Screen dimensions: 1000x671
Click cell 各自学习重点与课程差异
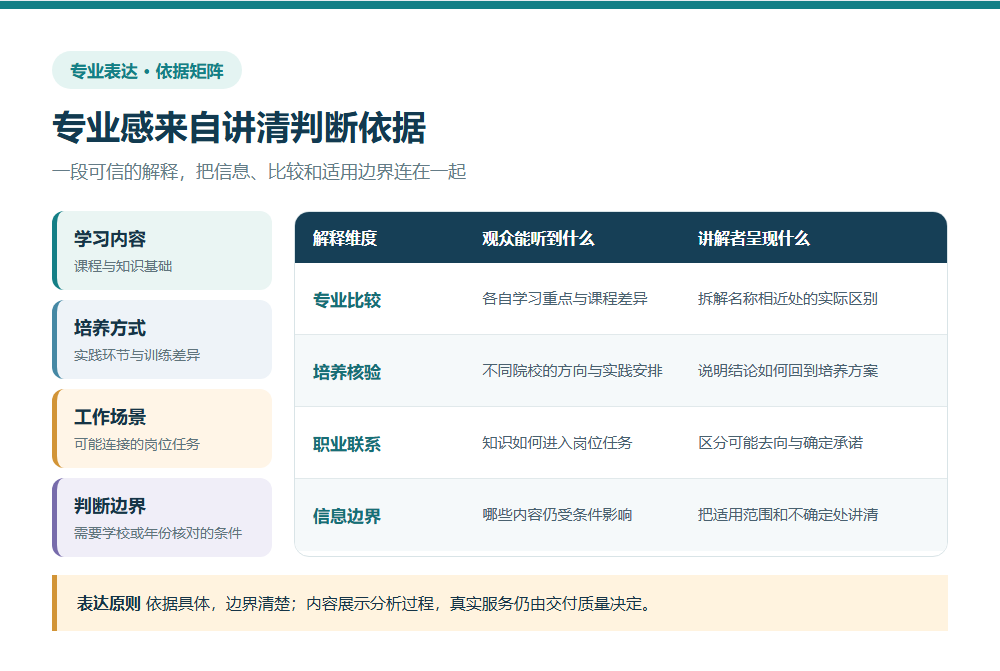pyautogui.click(x=565, y=299)
